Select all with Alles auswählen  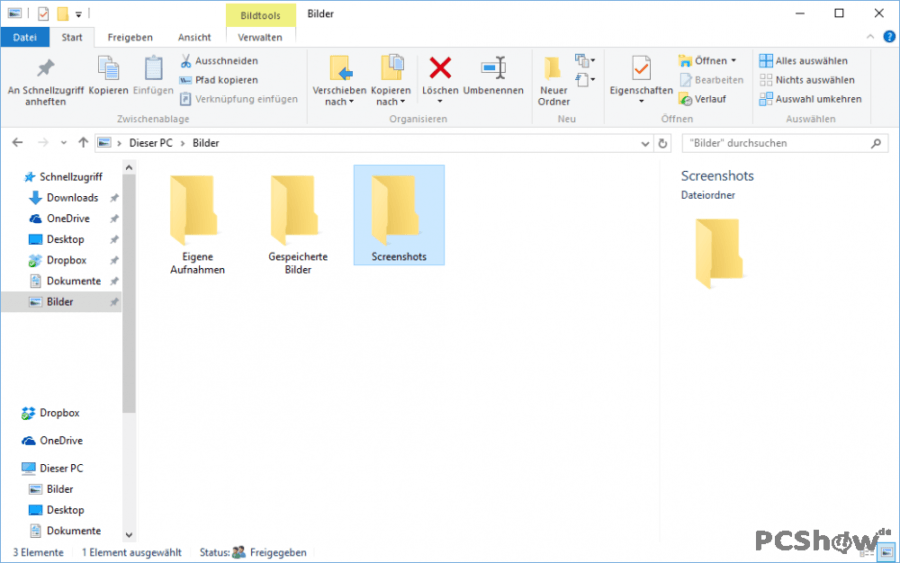(803, 61)
